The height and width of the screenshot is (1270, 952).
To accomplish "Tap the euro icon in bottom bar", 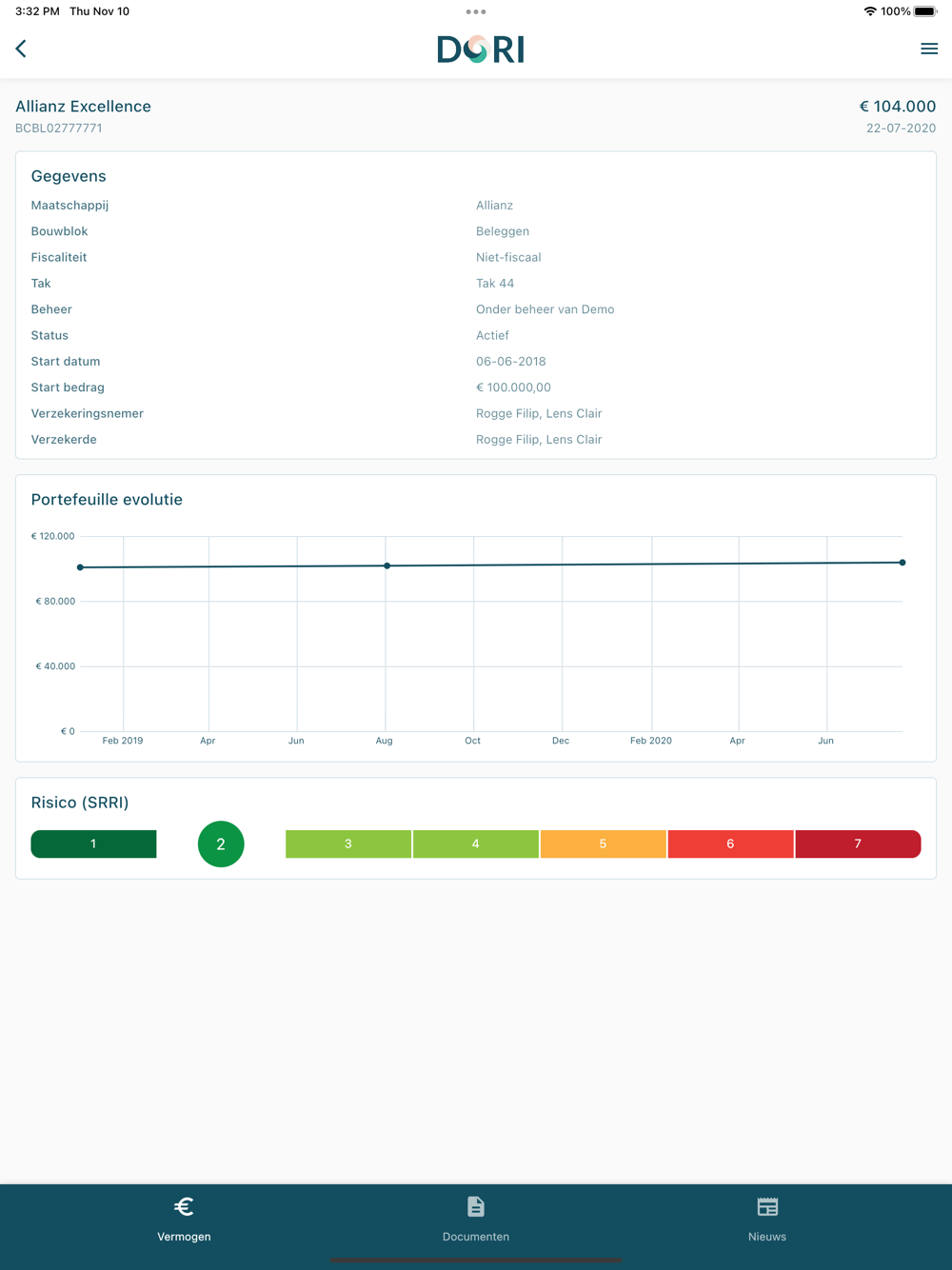I will click(x=184, y=1207).
